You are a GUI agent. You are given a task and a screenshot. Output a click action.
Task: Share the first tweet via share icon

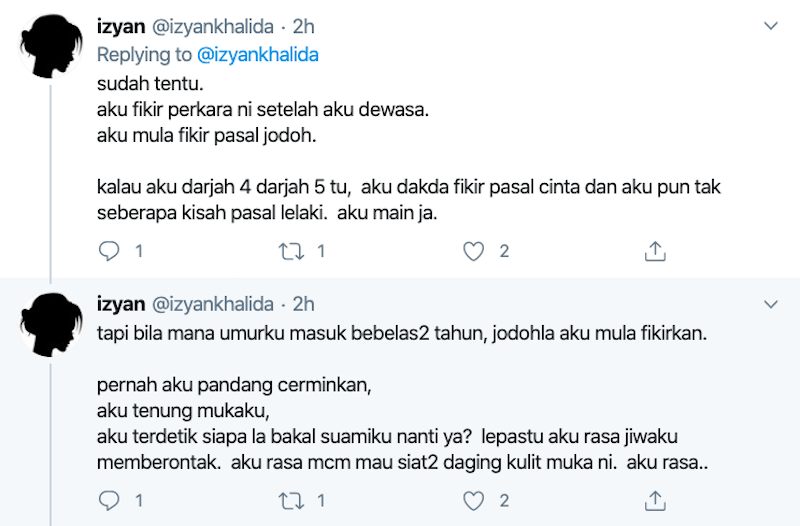[656, 251]
